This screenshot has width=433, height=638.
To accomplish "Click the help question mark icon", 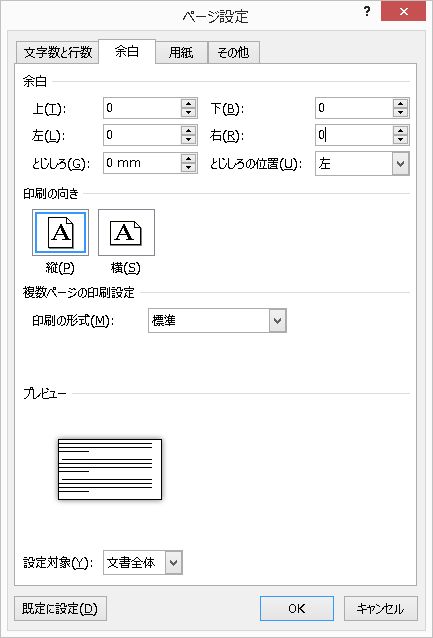I will (367, 11).
